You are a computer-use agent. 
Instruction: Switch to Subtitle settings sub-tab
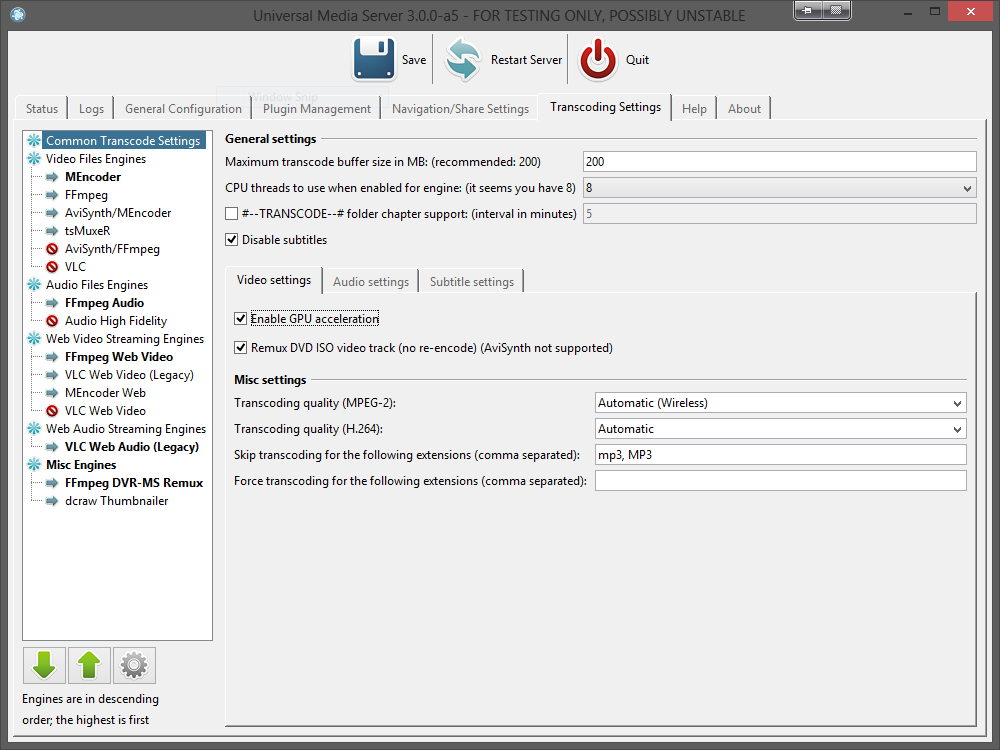pos(471,282)
